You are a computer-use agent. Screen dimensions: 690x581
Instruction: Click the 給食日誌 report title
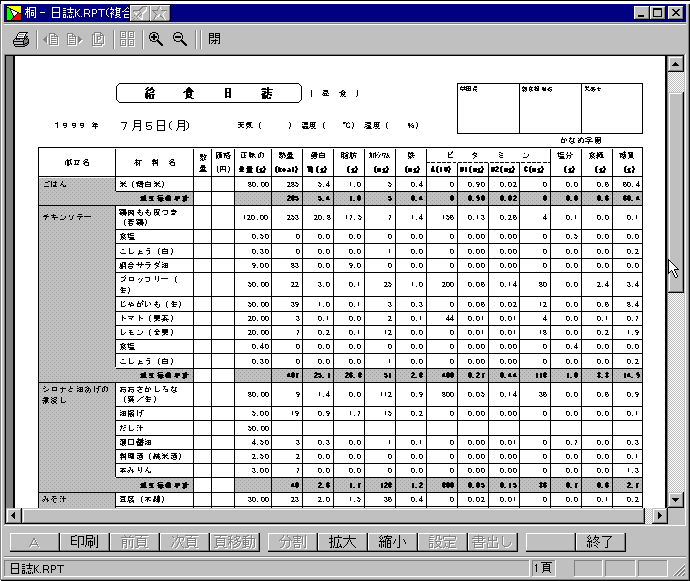click(208, 93)
